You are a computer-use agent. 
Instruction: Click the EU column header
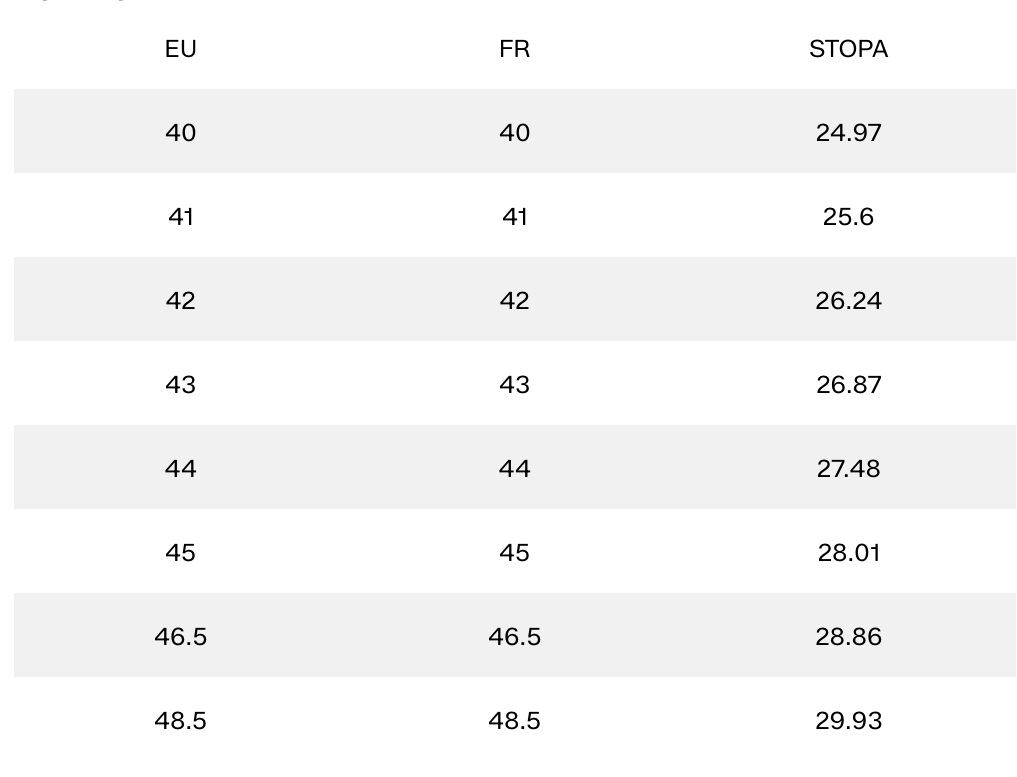tap(181, 49)
